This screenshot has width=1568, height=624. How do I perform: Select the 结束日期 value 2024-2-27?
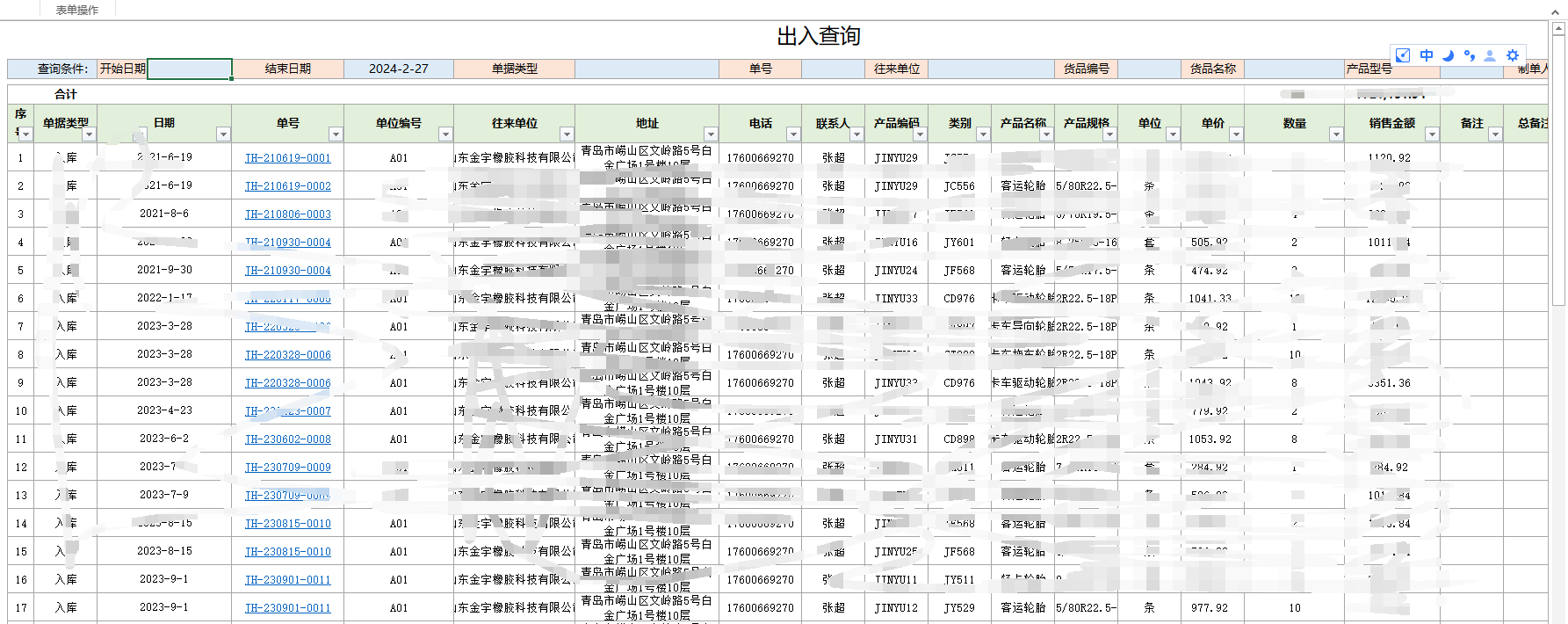[x=398, y=69]
